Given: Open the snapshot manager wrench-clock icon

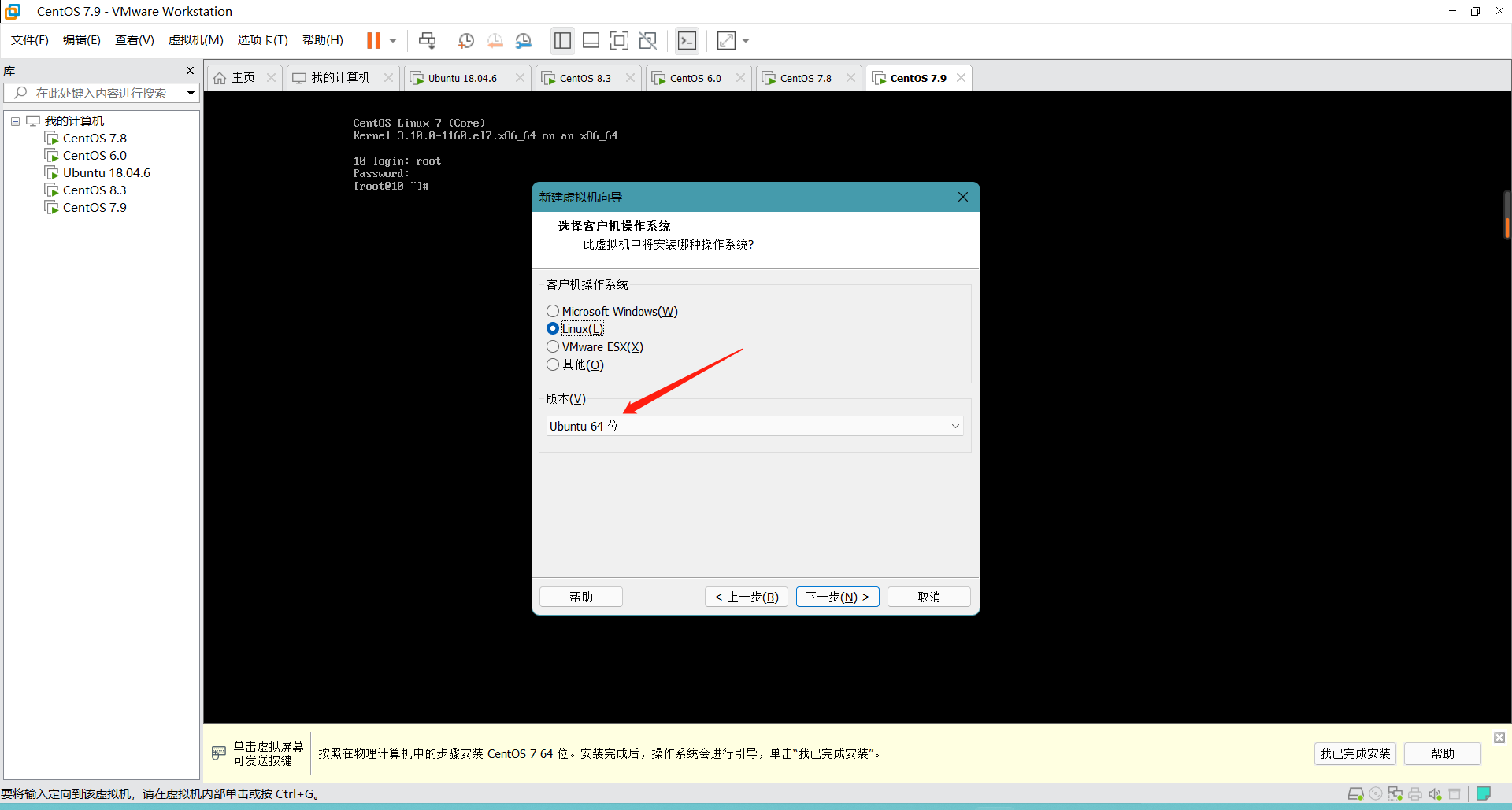Looking at the screenshot, I should 524,40.
